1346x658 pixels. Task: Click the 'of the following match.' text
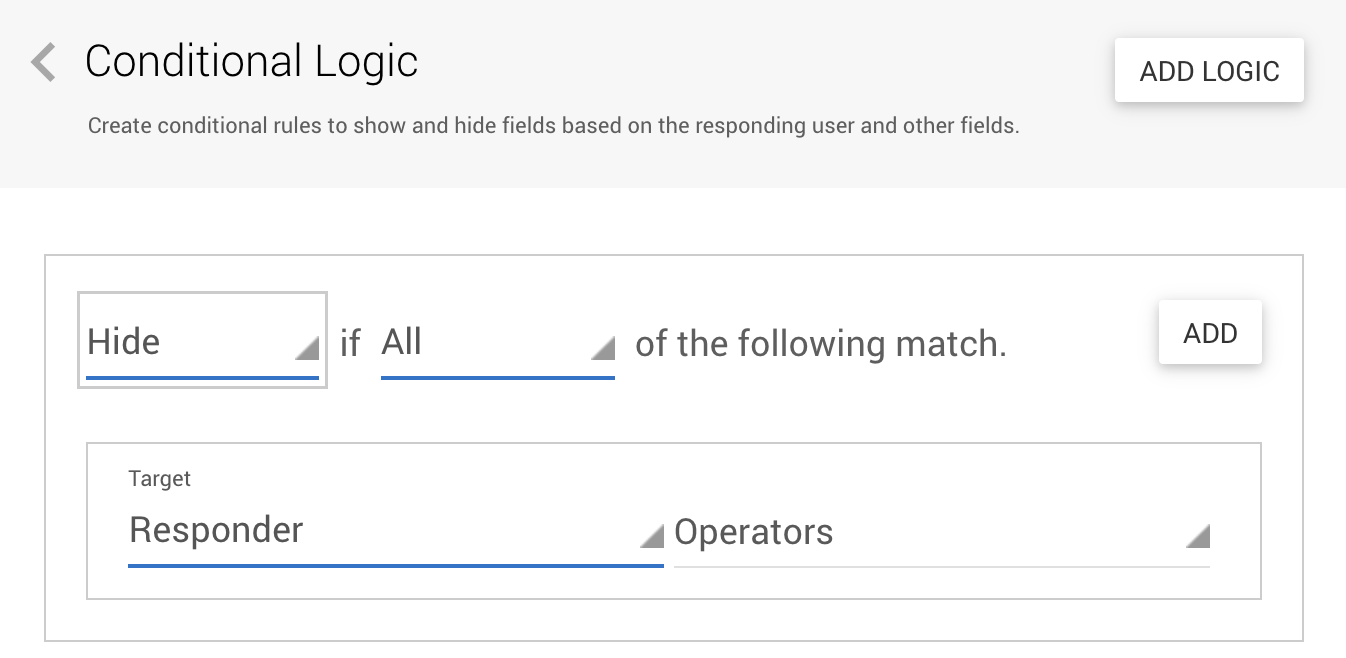821,344
